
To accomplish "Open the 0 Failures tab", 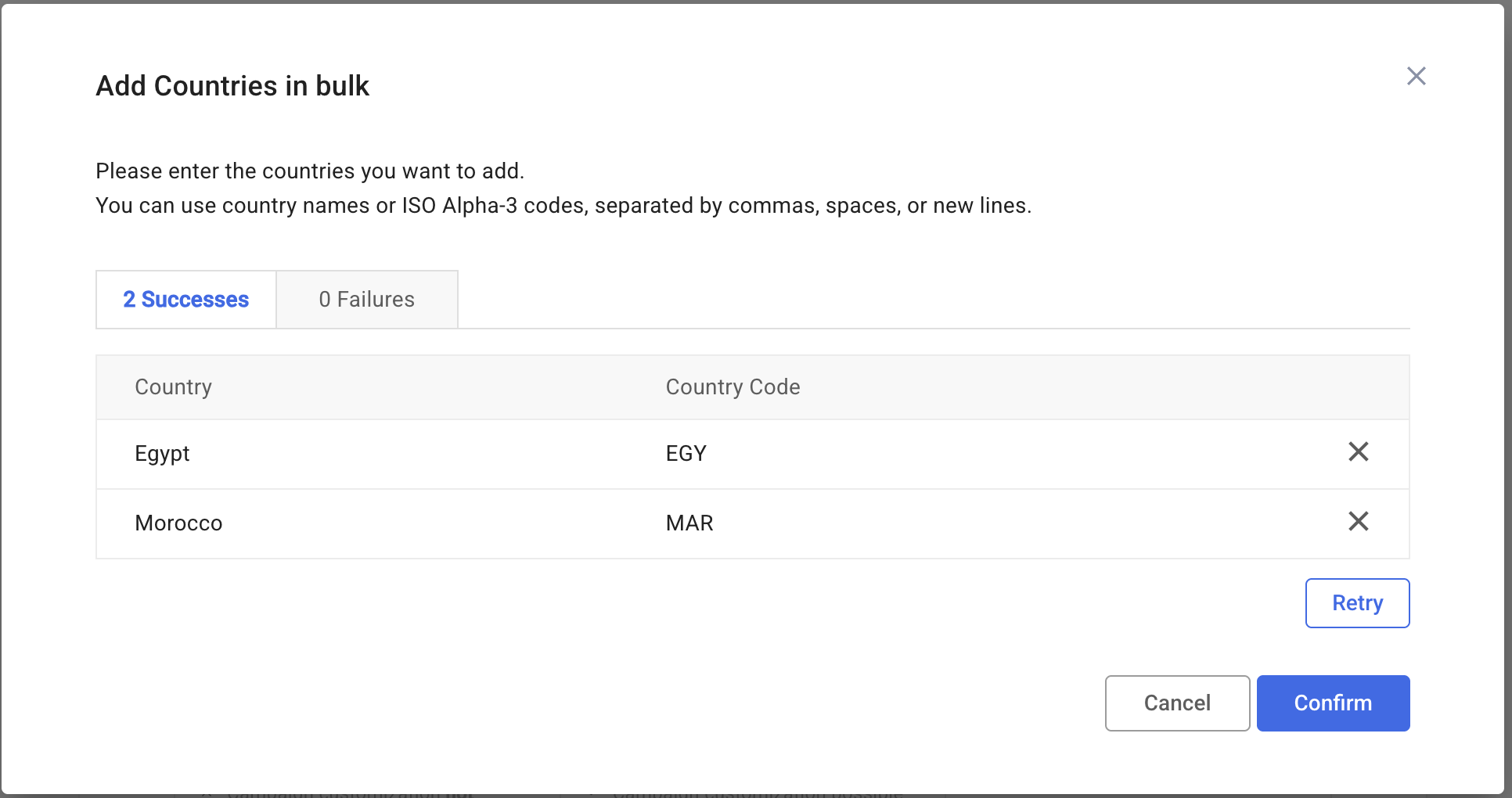I will click(366, 300).
